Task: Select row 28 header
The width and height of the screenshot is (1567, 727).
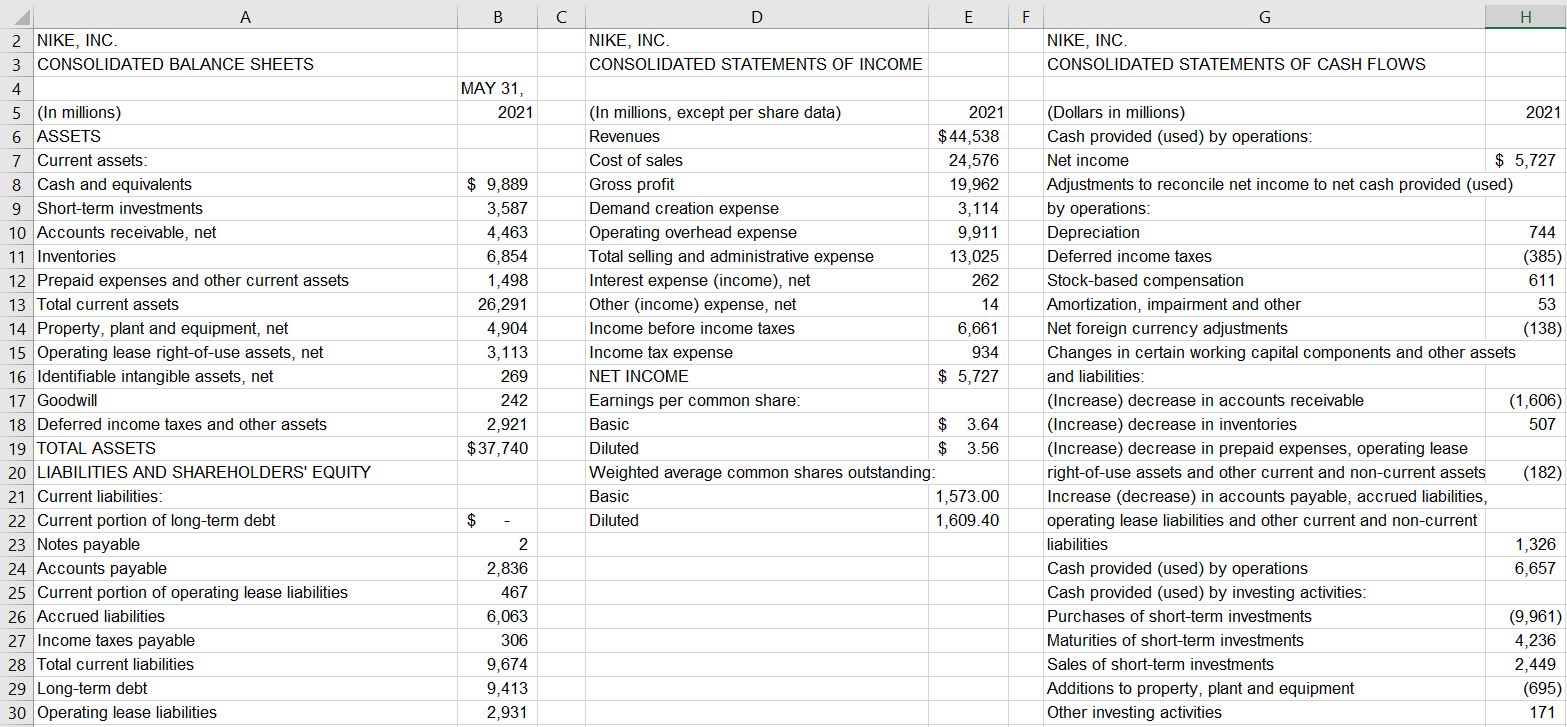Action: click(16, 664)
